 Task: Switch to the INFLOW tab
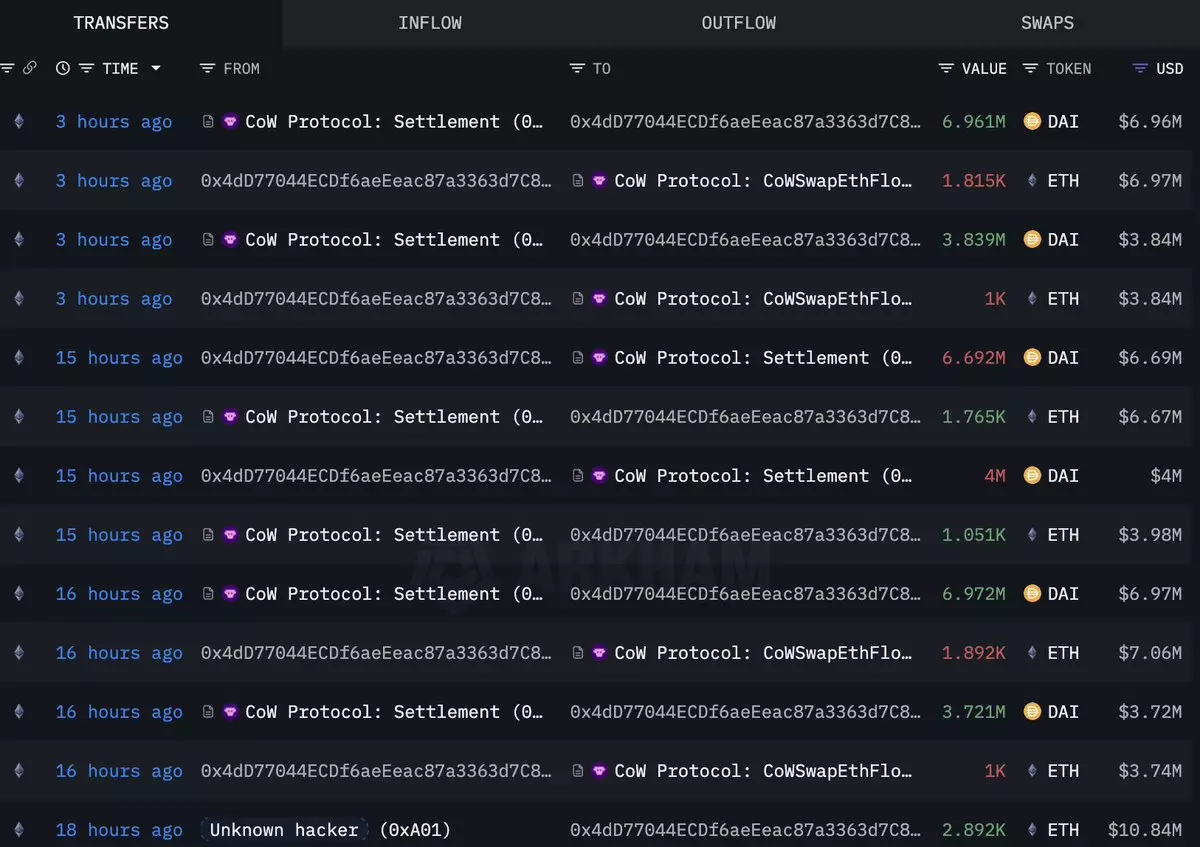430,23
